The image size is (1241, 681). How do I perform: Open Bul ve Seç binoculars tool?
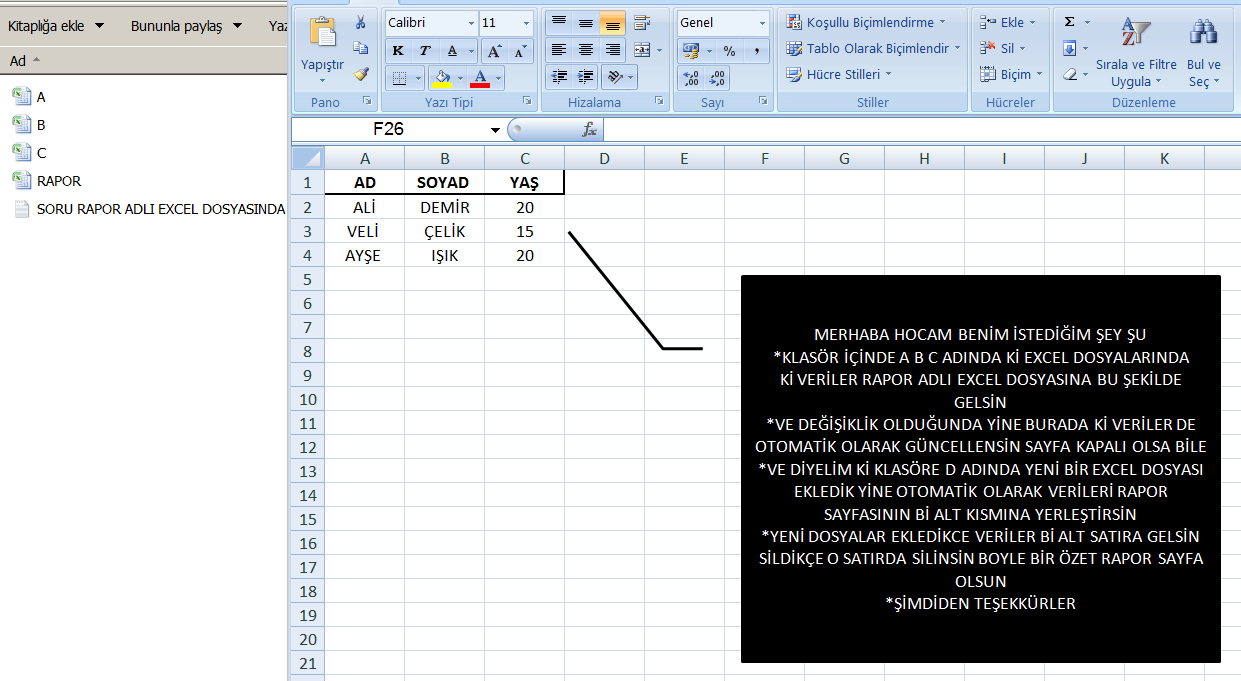coord(1203,55)
